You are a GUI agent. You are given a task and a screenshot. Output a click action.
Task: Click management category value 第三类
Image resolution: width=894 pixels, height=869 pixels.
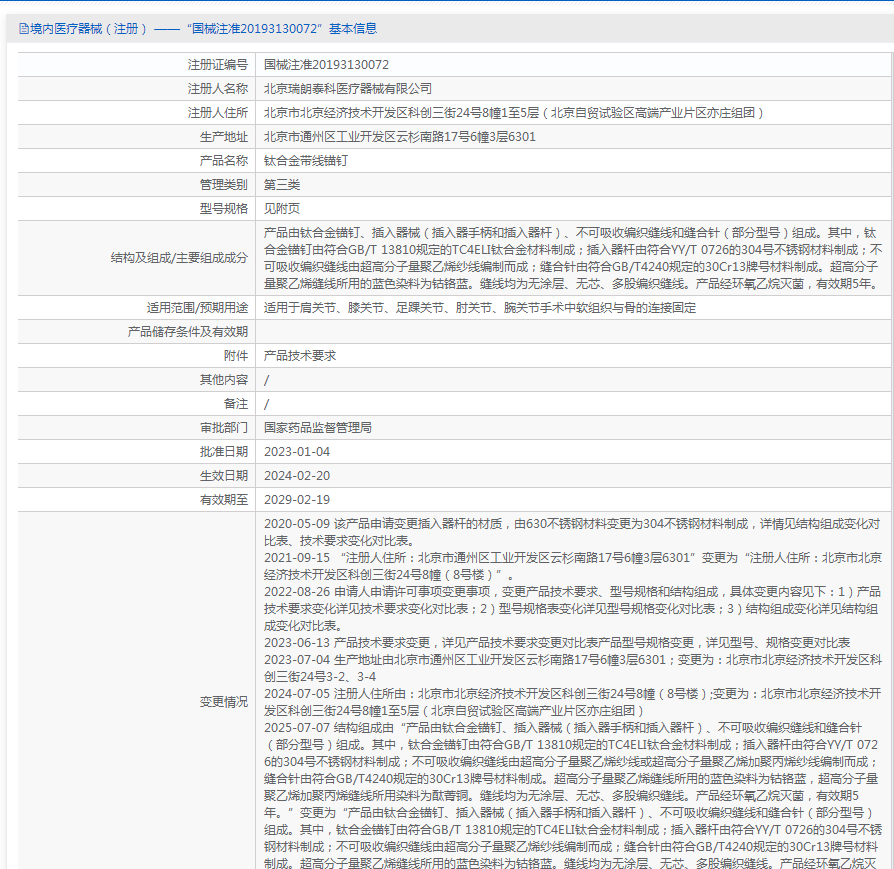(282, 185)
